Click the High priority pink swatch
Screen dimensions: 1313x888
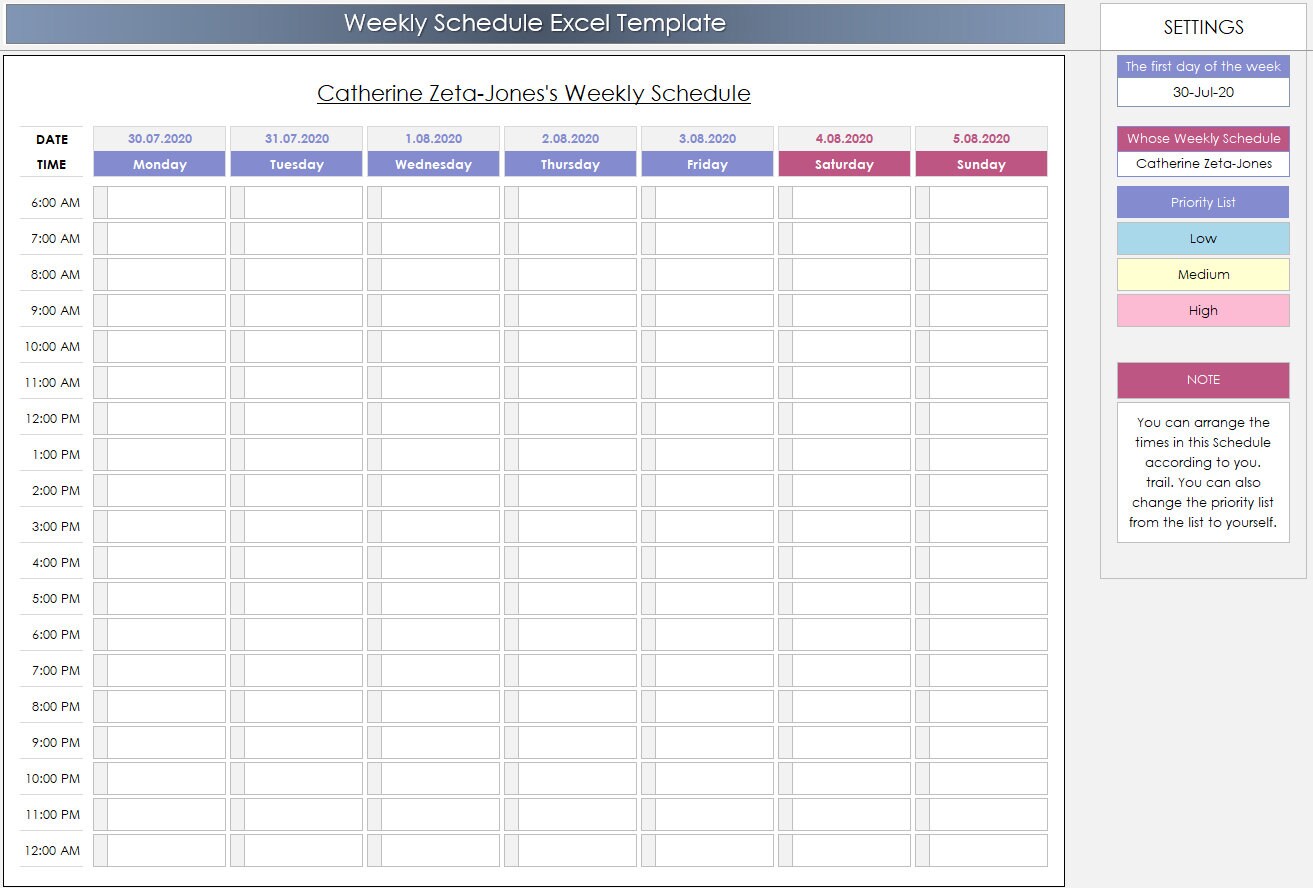(1203, 310)
